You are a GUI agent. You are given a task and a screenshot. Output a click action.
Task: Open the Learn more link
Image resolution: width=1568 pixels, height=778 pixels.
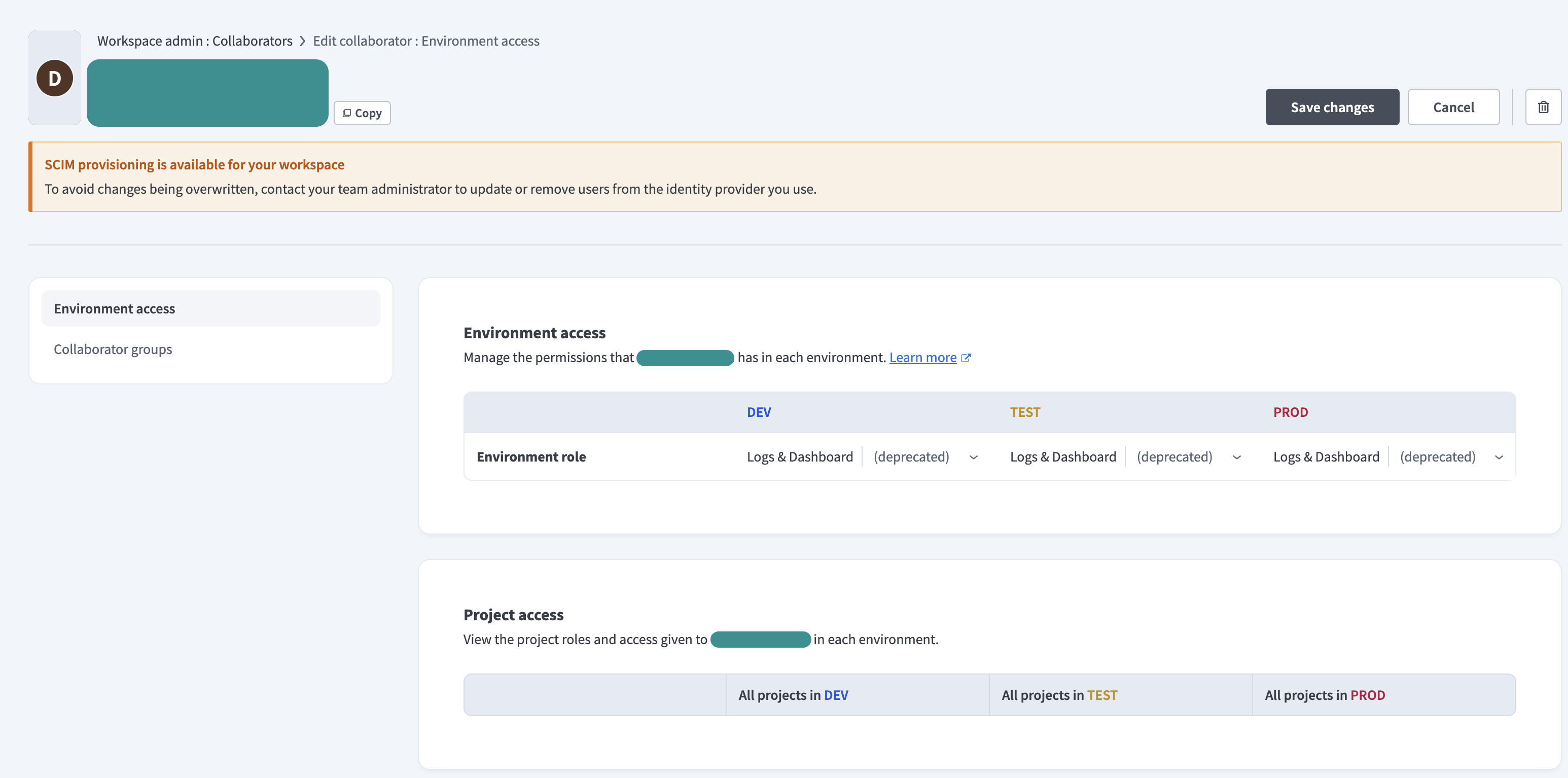922,358
